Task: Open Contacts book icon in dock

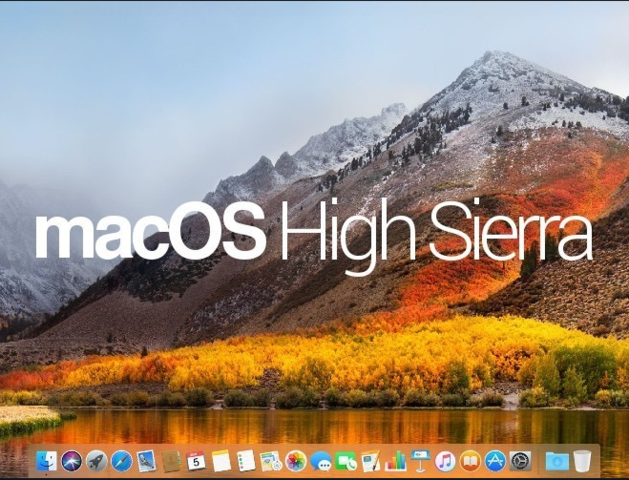Action: (171, 461)
